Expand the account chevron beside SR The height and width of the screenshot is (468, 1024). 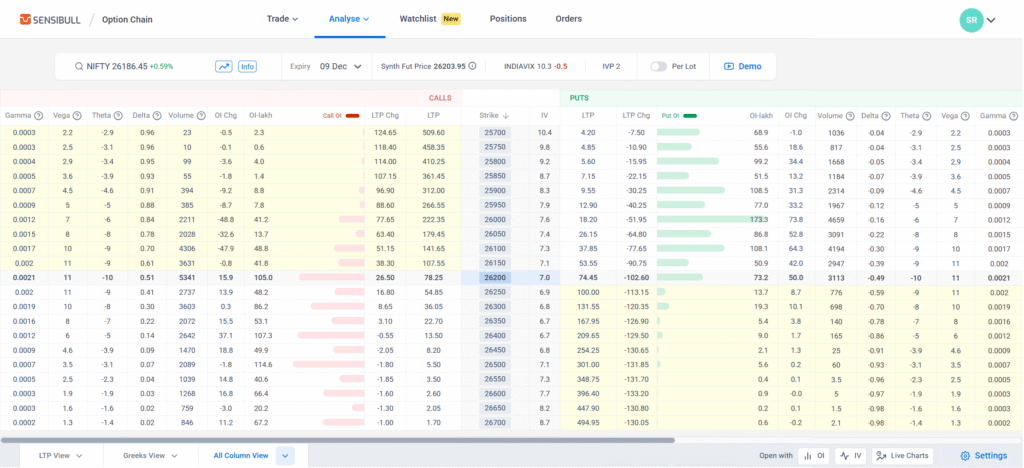click(991, 20)
